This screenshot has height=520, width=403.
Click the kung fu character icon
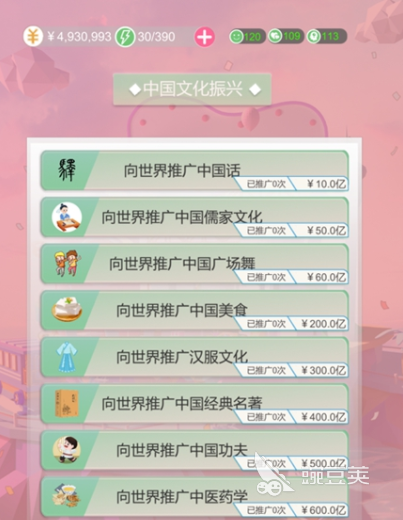(67, 450)
